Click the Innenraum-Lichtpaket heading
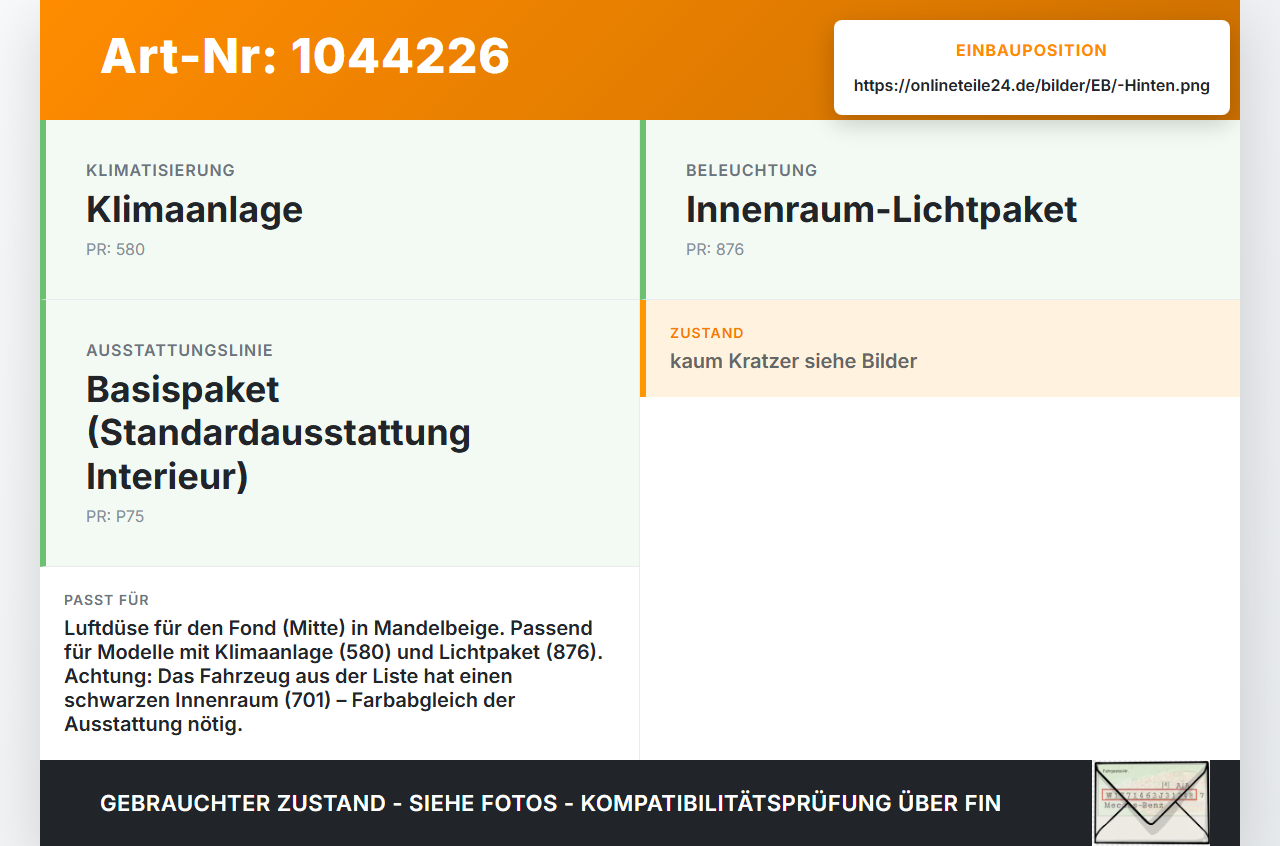Image resolution: width=1280 pixels, height=846 pixels. coord(881,210)
